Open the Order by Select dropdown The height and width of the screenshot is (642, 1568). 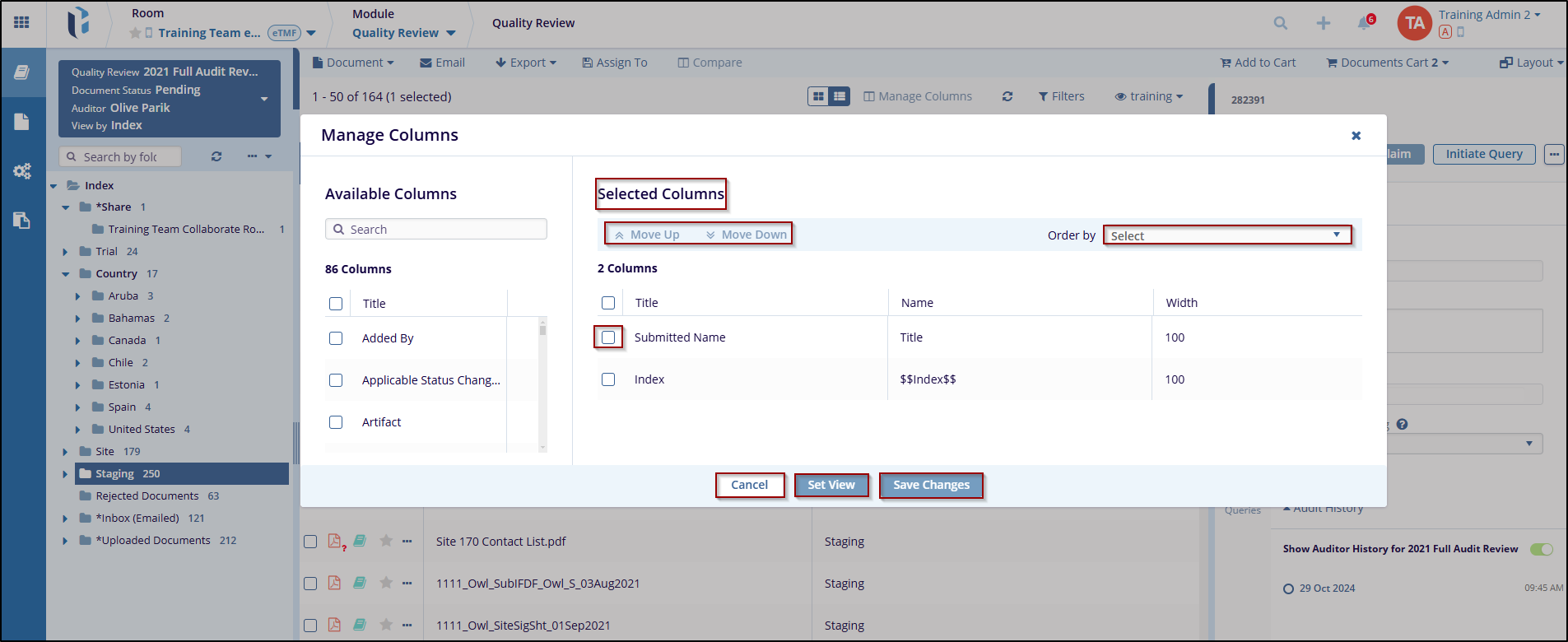[1226, 235]
